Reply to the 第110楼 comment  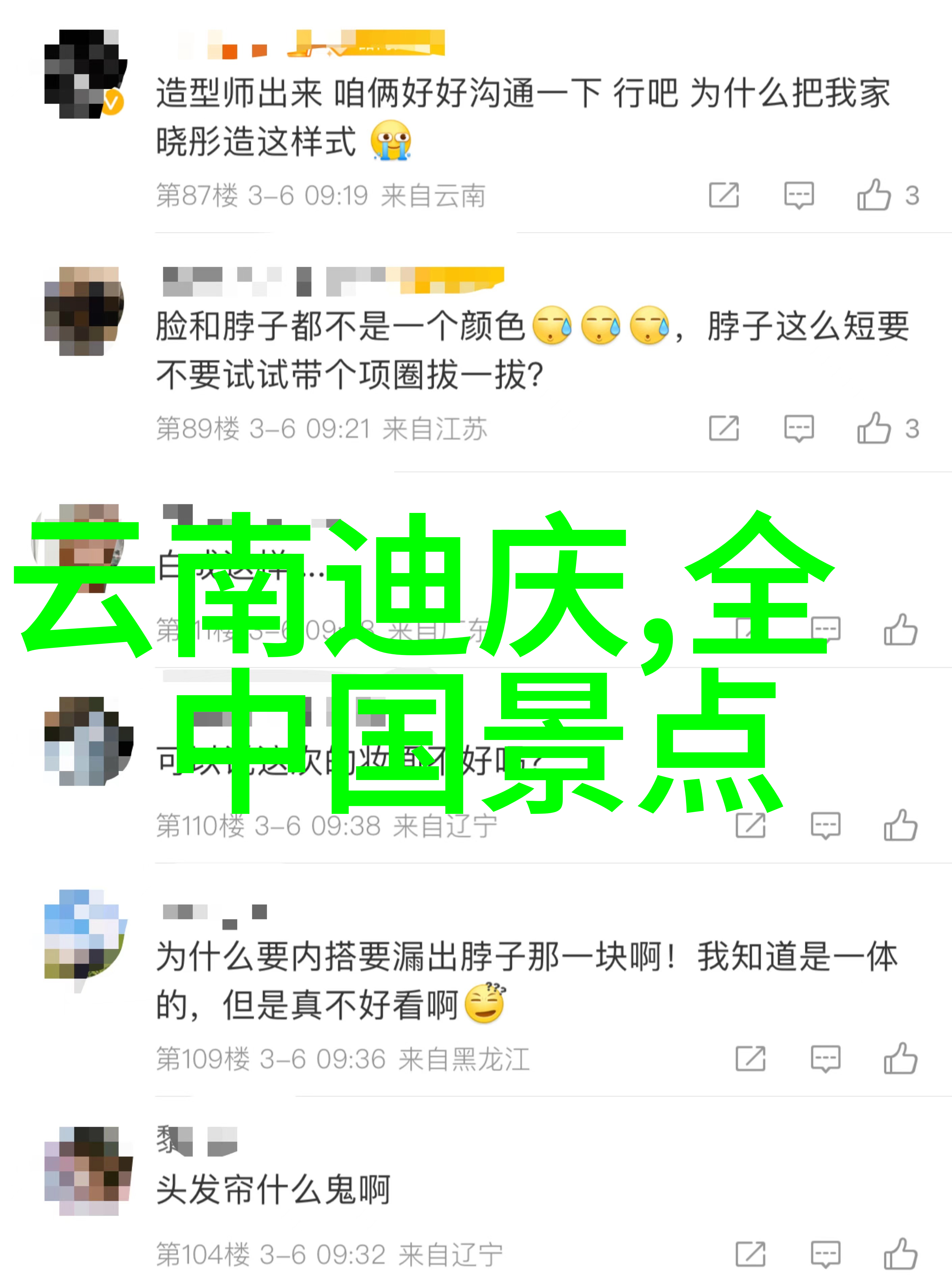(x=826, y=826)
